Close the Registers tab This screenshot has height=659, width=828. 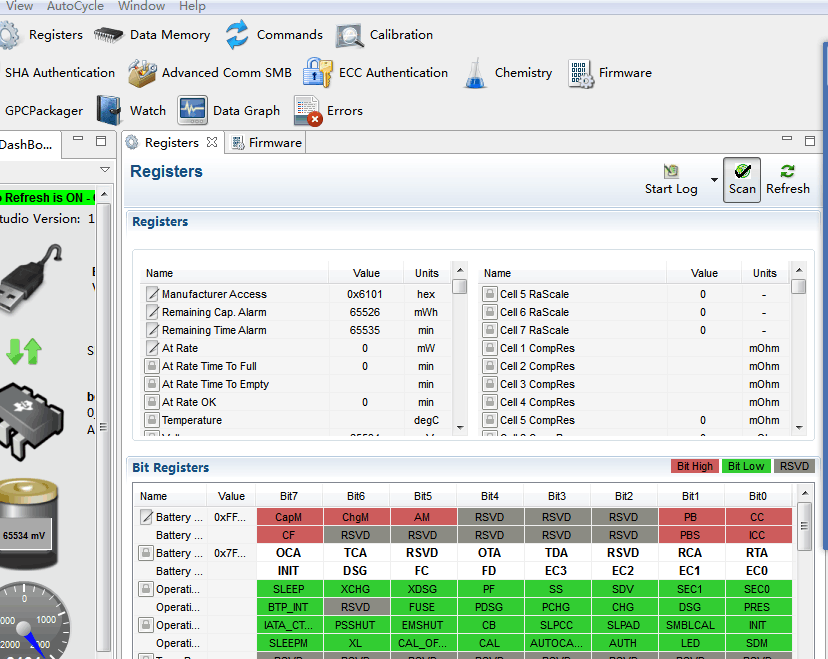pos(212,142)
